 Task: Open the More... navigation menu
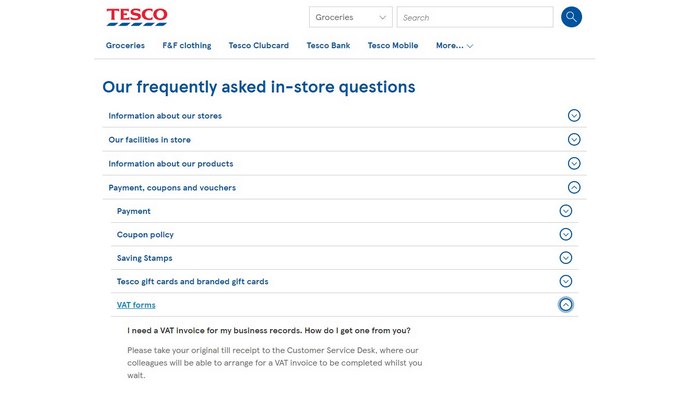pyautogui.click(x=454, y=45)
